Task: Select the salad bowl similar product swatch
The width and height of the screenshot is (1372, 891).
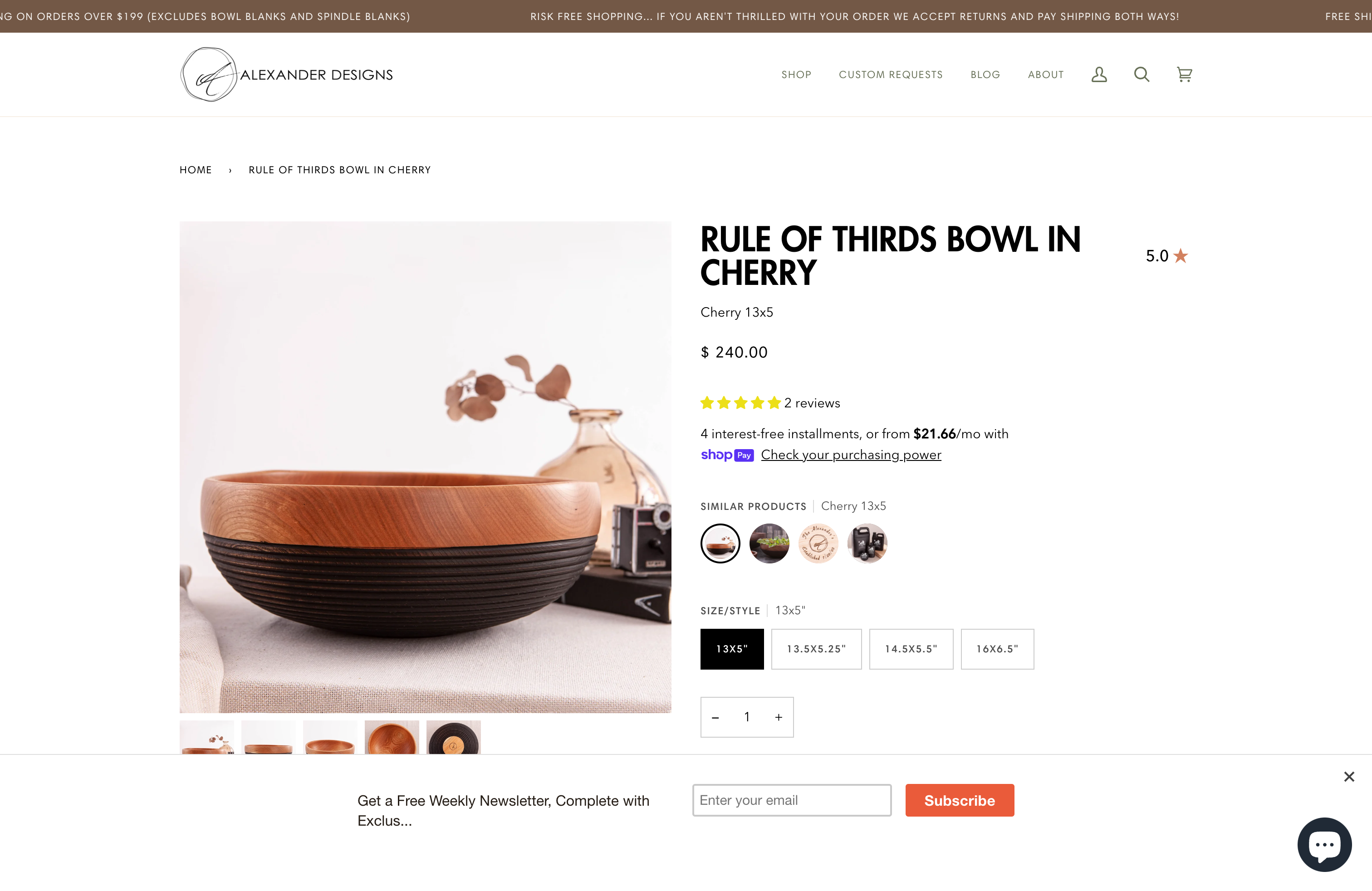Action: coord(769,543)
